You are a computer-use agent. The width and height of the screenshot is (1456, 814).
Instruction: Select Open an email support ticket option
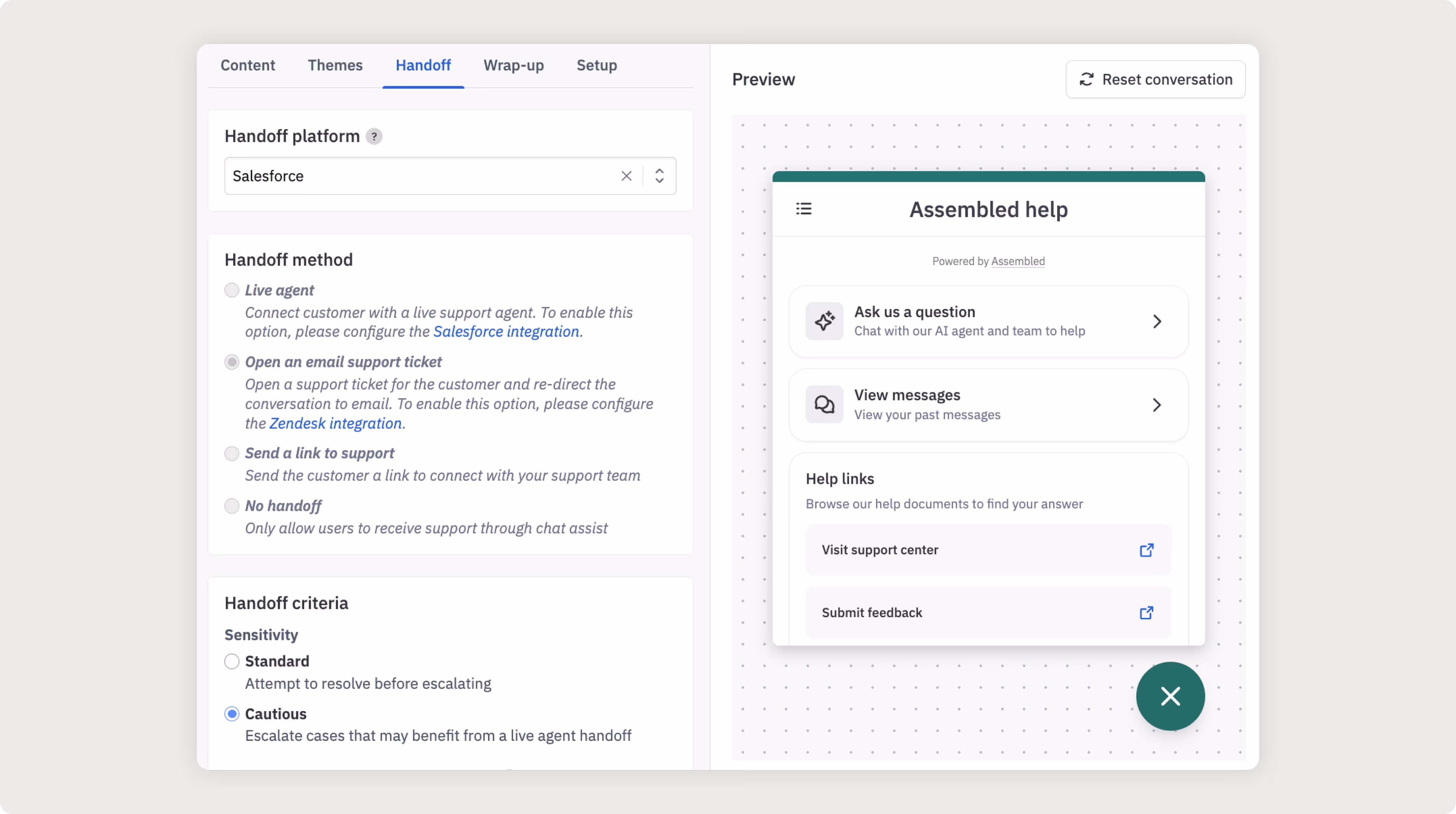coord(232,362)
